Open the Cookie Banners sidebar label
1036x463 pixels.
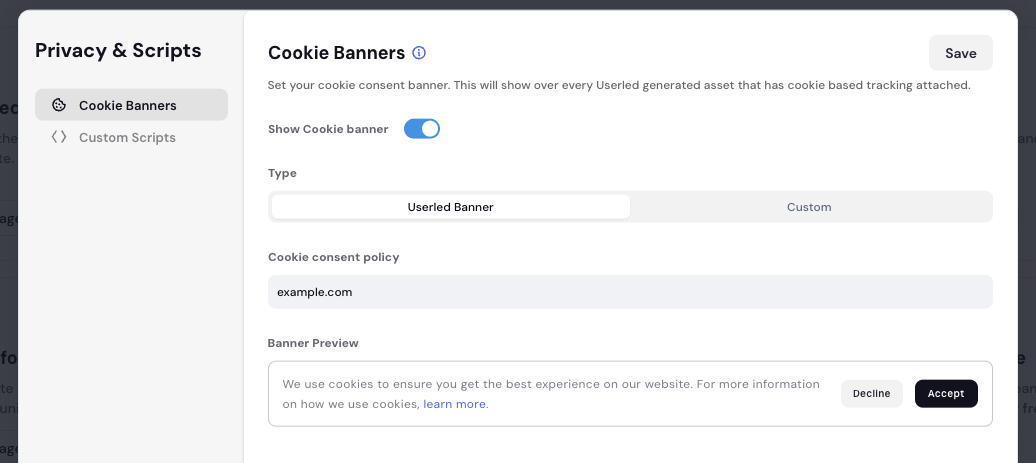(x=128, y=105)
